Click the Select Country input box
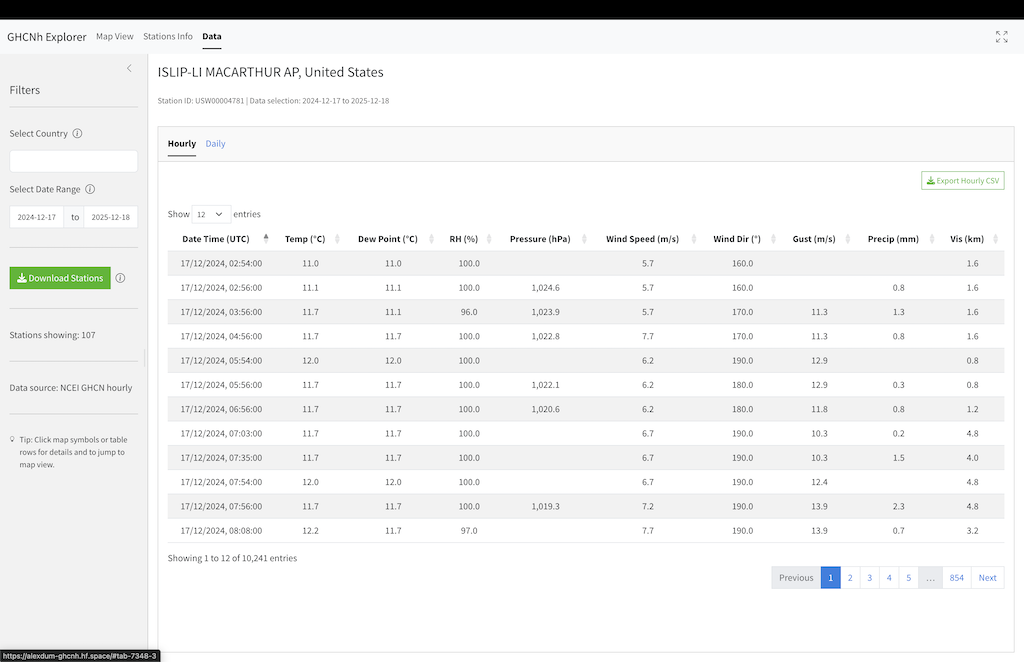 click(73, 160)
